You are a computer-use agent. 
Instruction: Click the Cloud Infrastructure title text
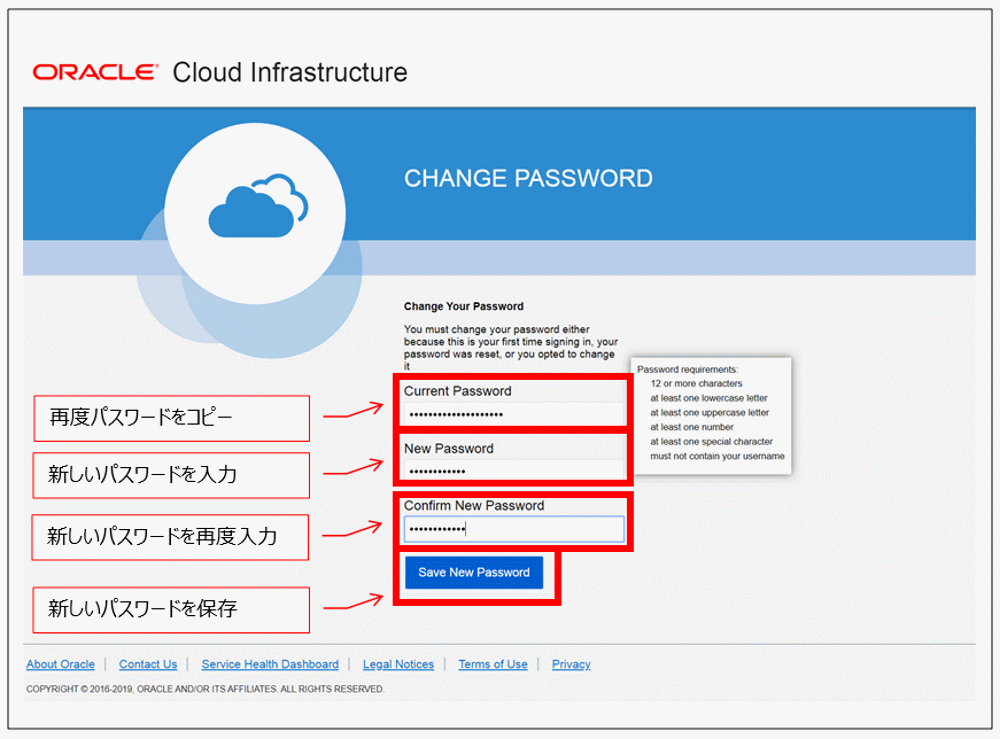pos(290,72)
